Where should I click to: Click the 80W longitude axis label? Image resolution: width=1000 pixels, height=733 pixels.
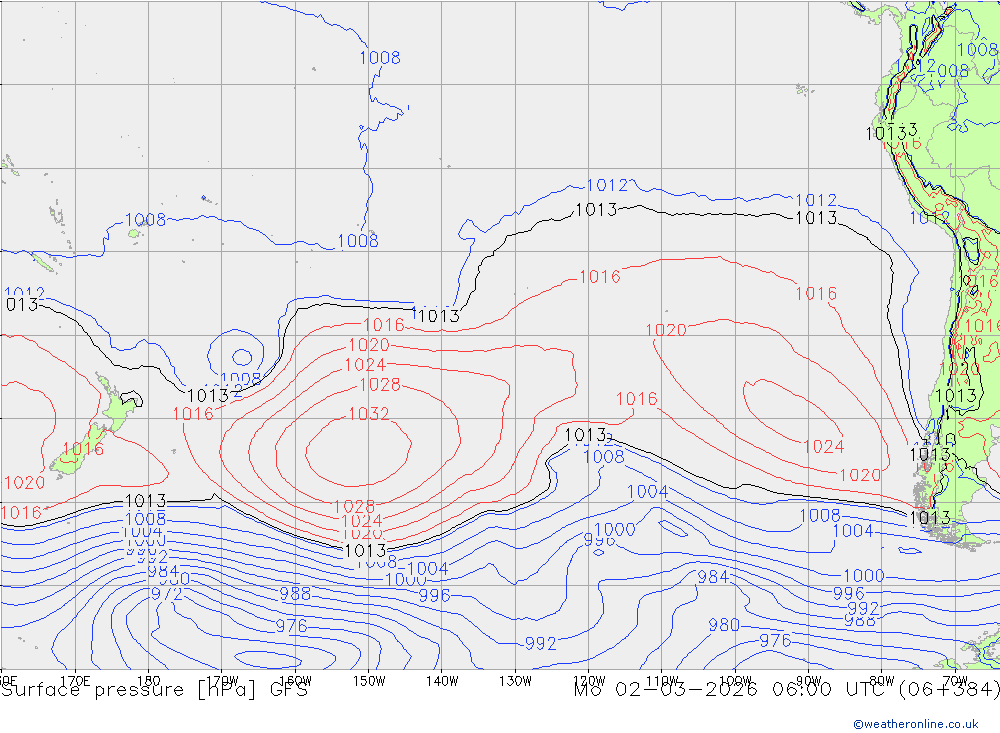point(882,681)
